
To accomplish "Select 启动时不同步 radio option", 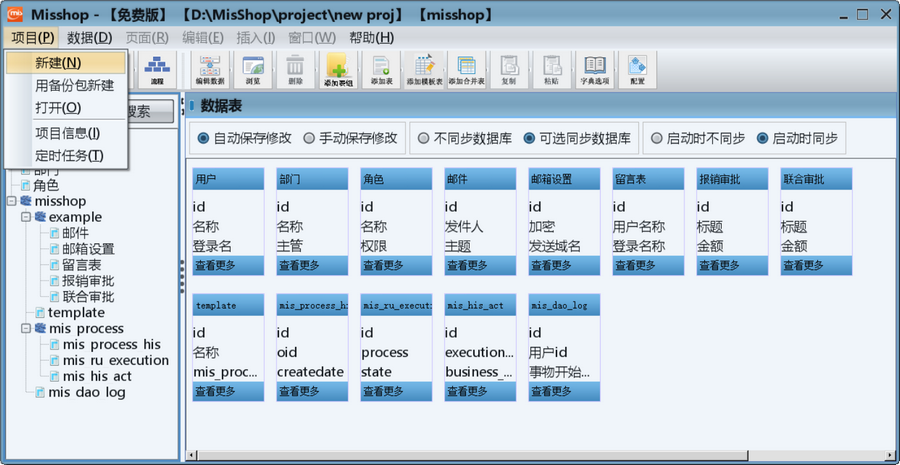I will [698, 138].
